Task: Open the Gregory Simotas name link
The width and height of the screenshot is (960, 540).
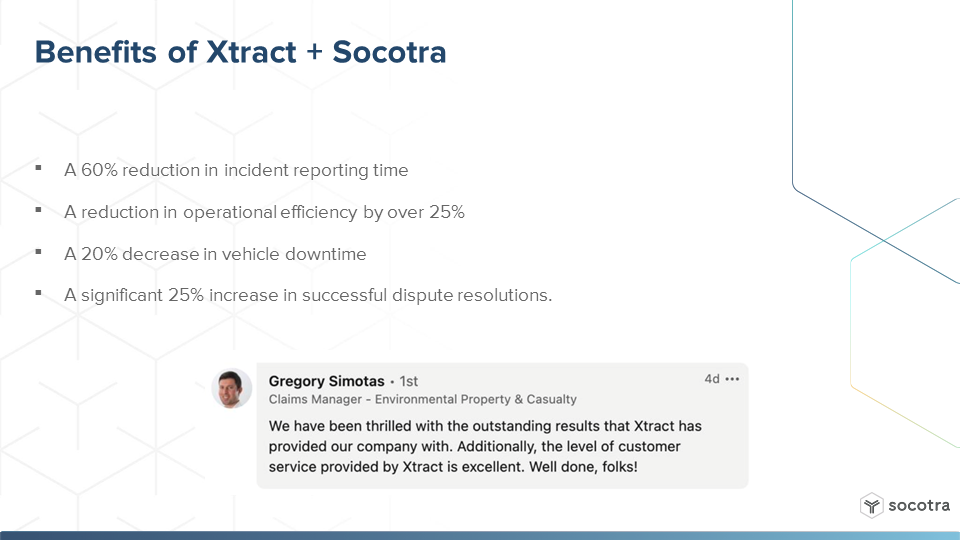Action: pyautogui.click(x=326, y=381)
